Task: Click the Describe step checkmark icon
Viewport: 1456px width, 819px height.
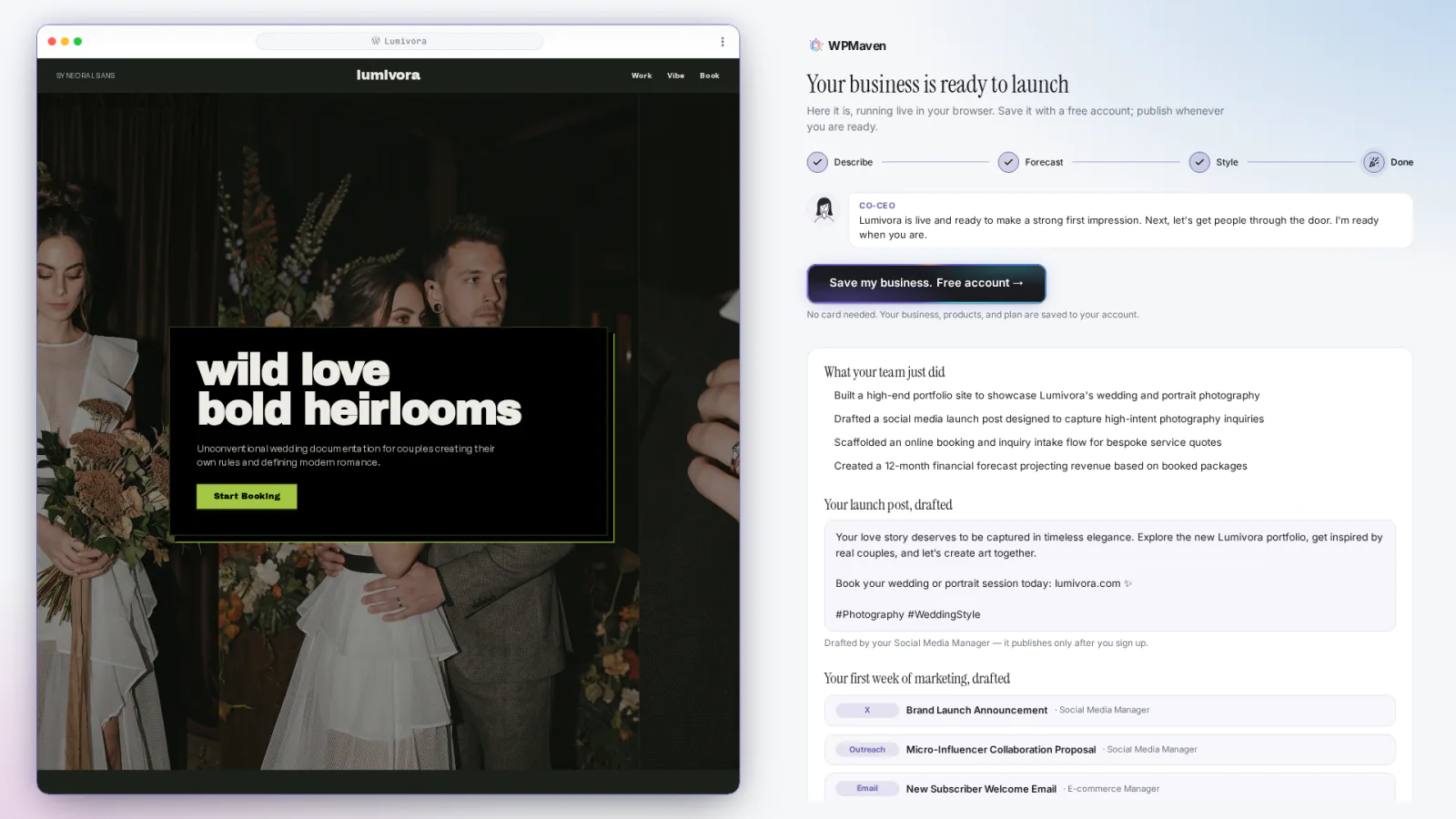Action: coord(817,162)
